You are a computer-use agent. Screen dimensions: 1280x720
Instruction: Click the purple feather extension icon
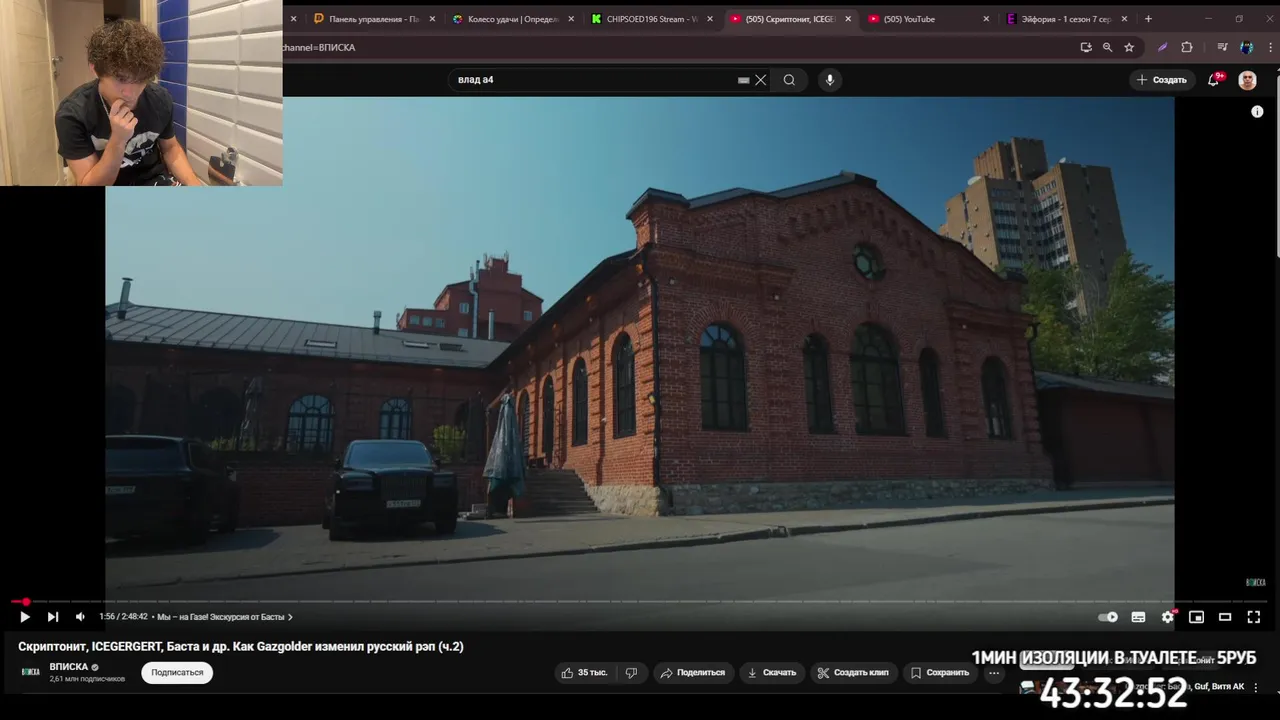click(1162, 47)
